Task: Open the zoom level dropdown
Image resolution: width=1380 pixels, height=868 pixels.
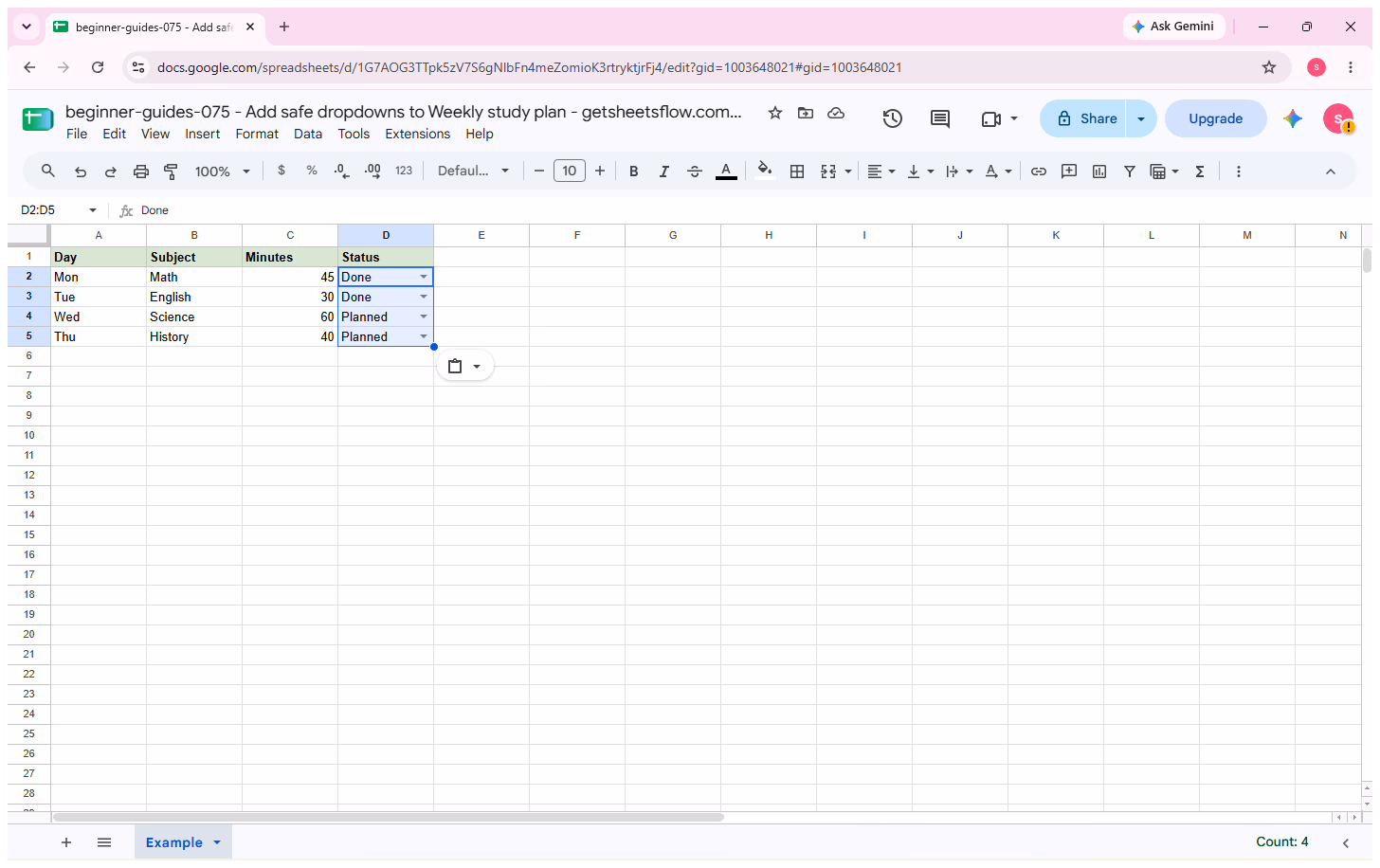Action: pyautogui.click(x=223, y=172)
